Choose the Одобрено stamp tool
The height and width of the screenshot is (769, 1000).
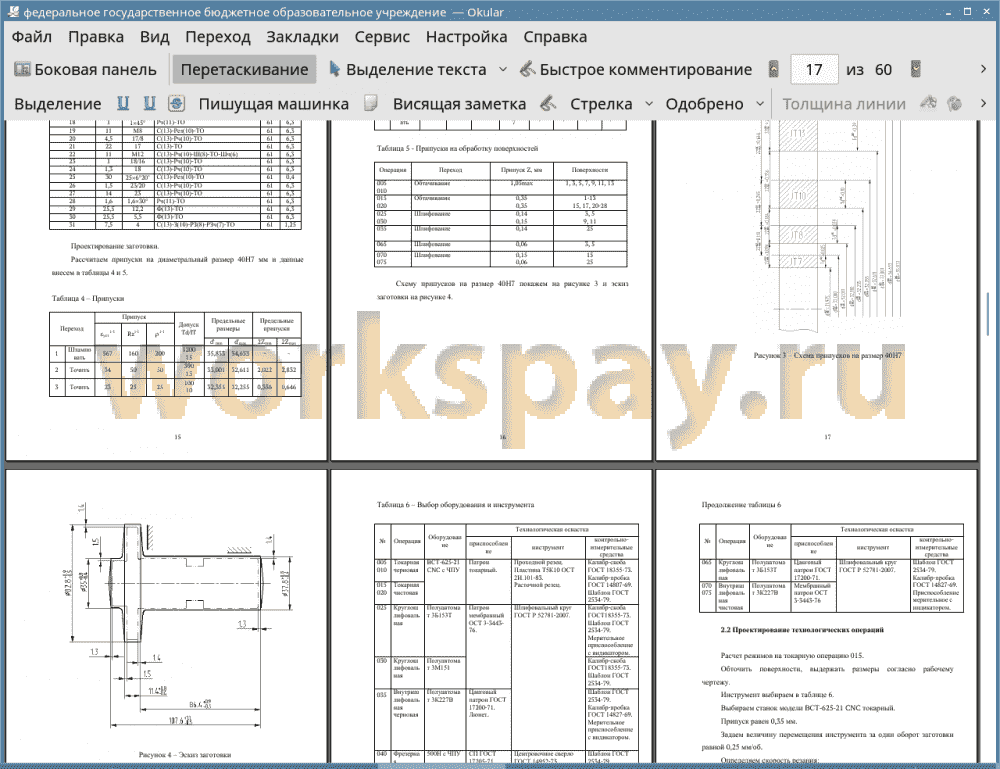tap(704, 104)
